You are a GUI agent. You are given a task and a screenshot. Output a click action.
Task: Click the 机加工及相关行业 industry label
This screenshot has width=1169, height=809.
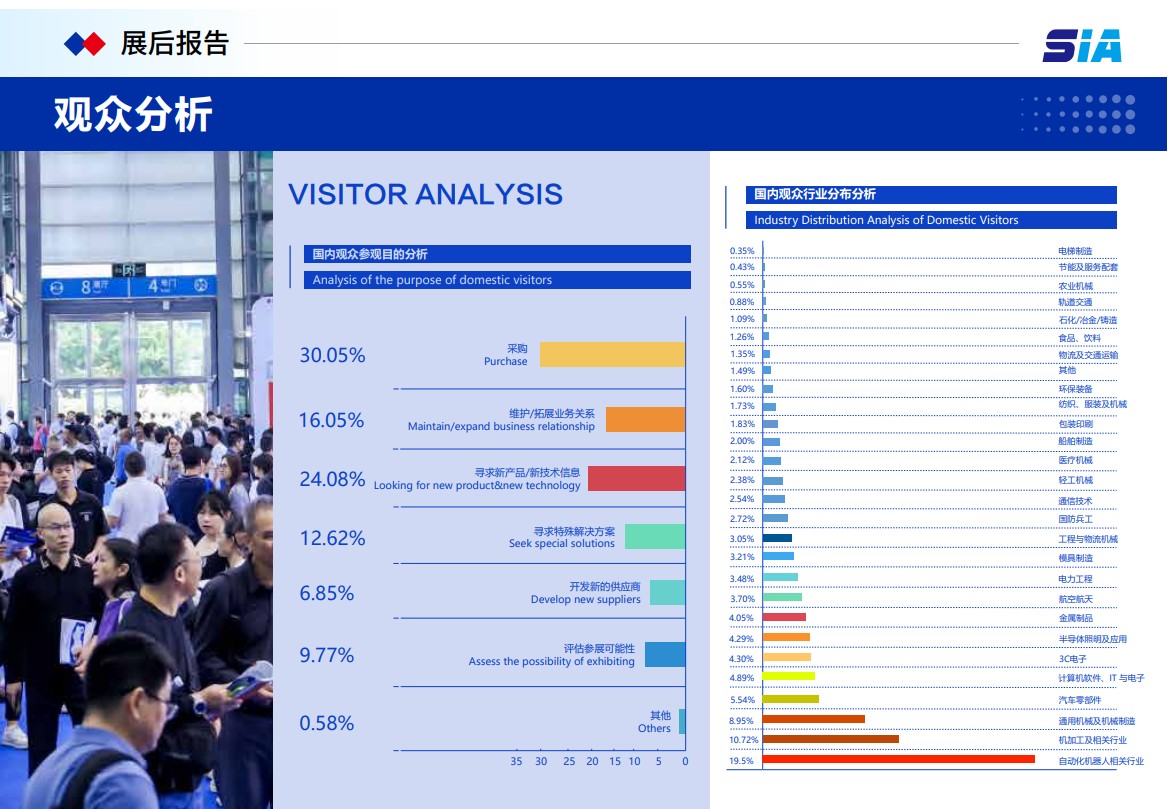pyautogui.click(x=1092, y=741)
